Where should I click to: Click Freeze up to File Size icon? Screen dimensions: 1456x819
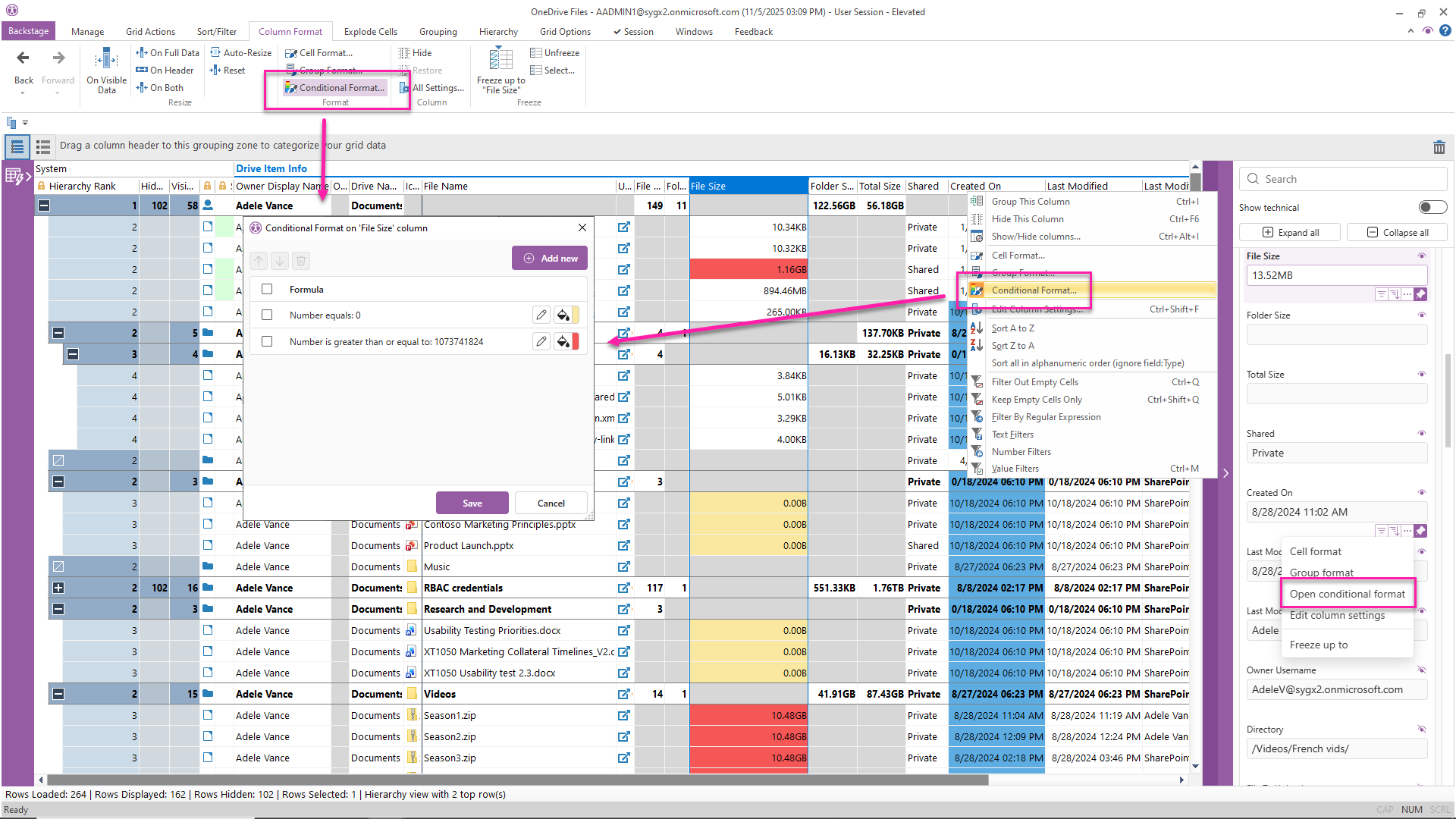click(500, 58)
